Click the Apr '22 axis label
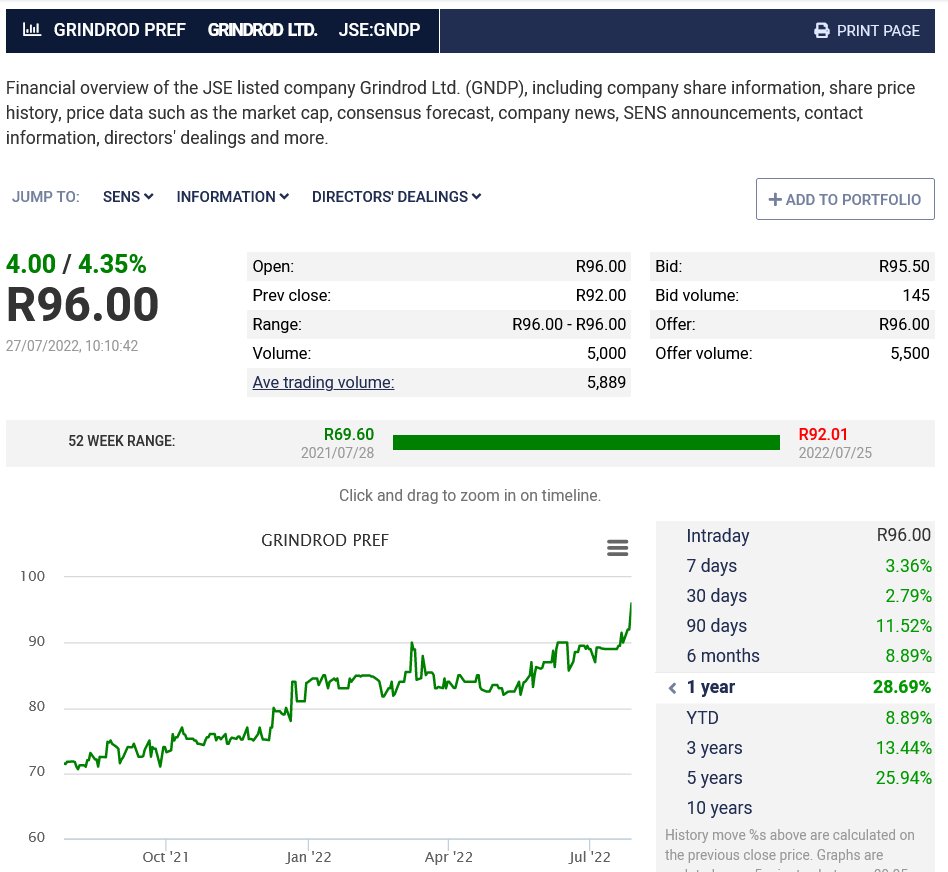The width and height of the screenshot is (948, 872). click(449, 857)
